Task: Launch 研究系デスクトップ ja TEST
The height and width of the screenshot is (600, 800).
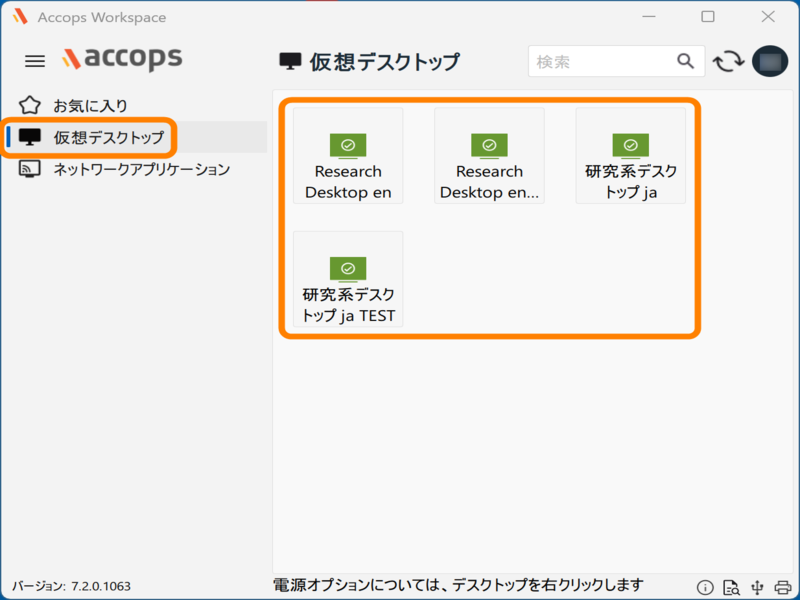Action: pyautogui.click(x=348, y=279)
